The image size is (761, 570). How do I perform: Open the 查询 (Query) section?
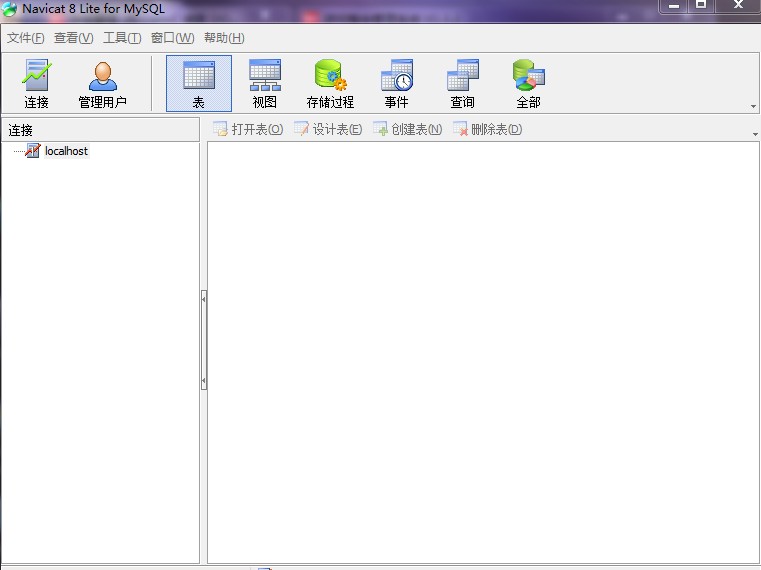coord(463,84)
